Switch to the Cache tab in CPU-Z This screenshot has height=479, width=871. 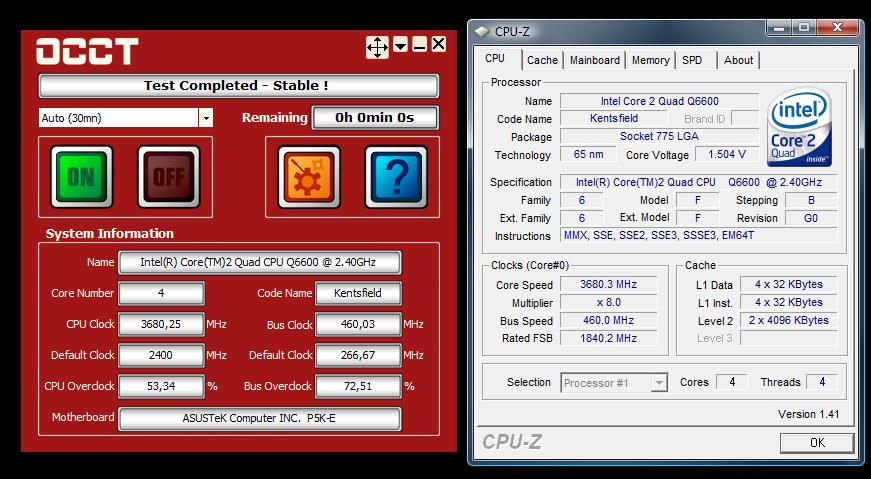point(542,60)
